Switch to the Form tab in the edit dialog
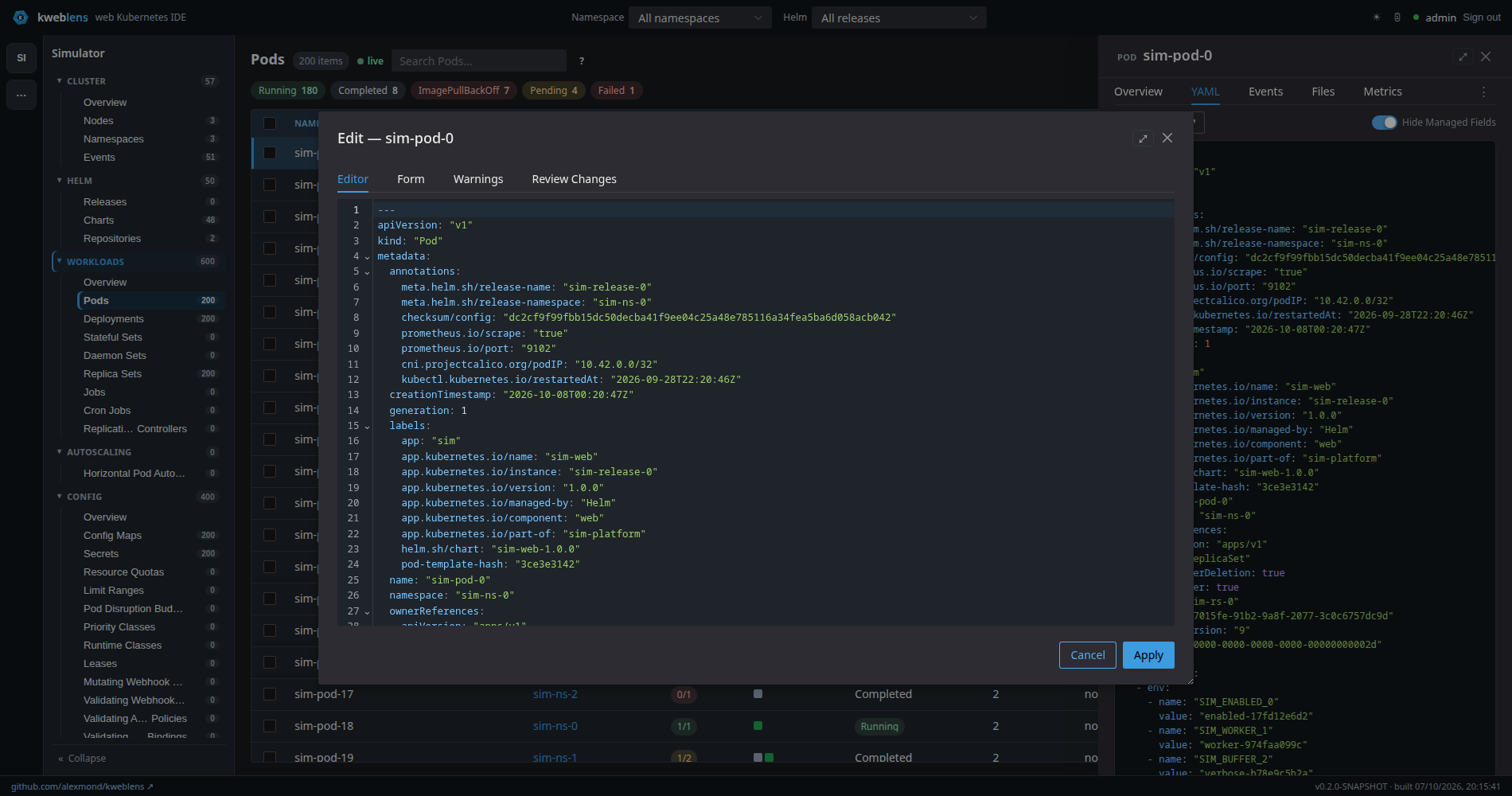 [411, 179]
